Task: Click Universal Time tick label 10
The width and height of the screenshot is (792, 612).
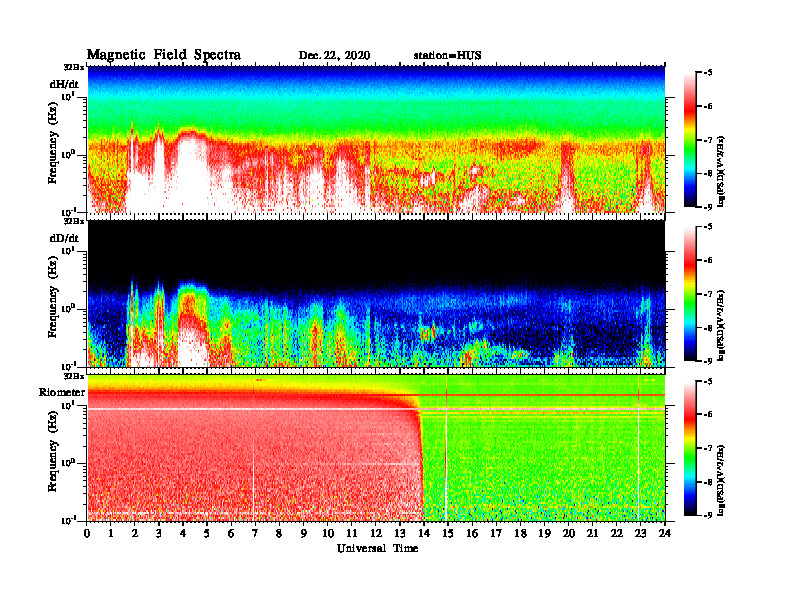Action: (x=328, y=533)
